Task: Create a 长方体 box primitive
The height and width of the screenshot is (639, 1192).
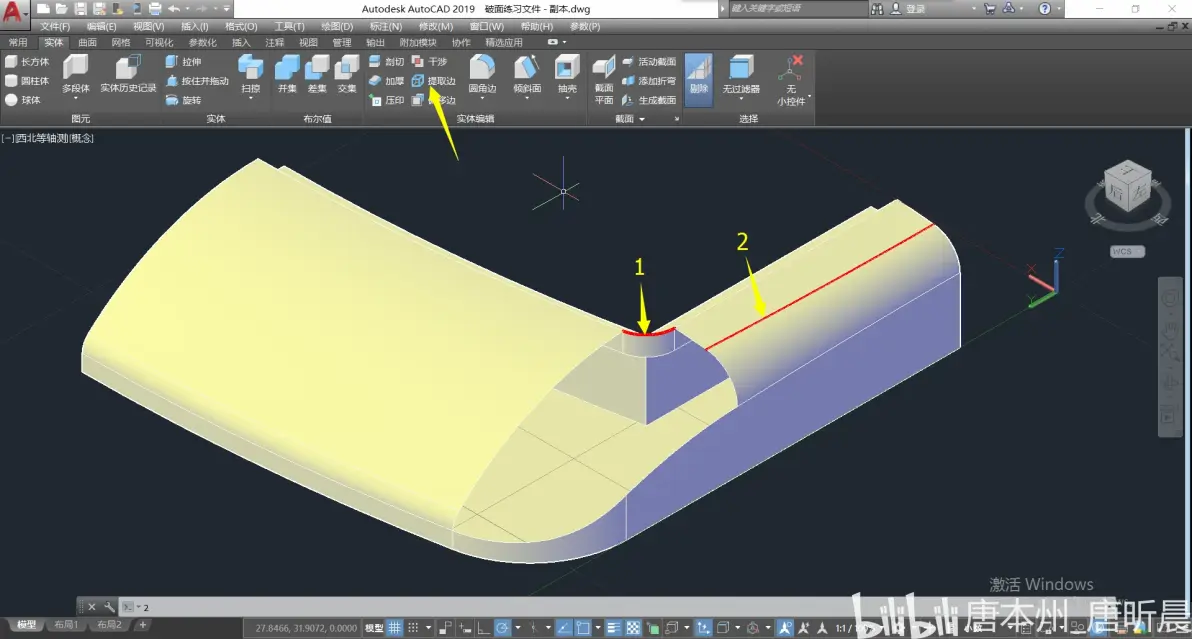Action: click(27, 62)
